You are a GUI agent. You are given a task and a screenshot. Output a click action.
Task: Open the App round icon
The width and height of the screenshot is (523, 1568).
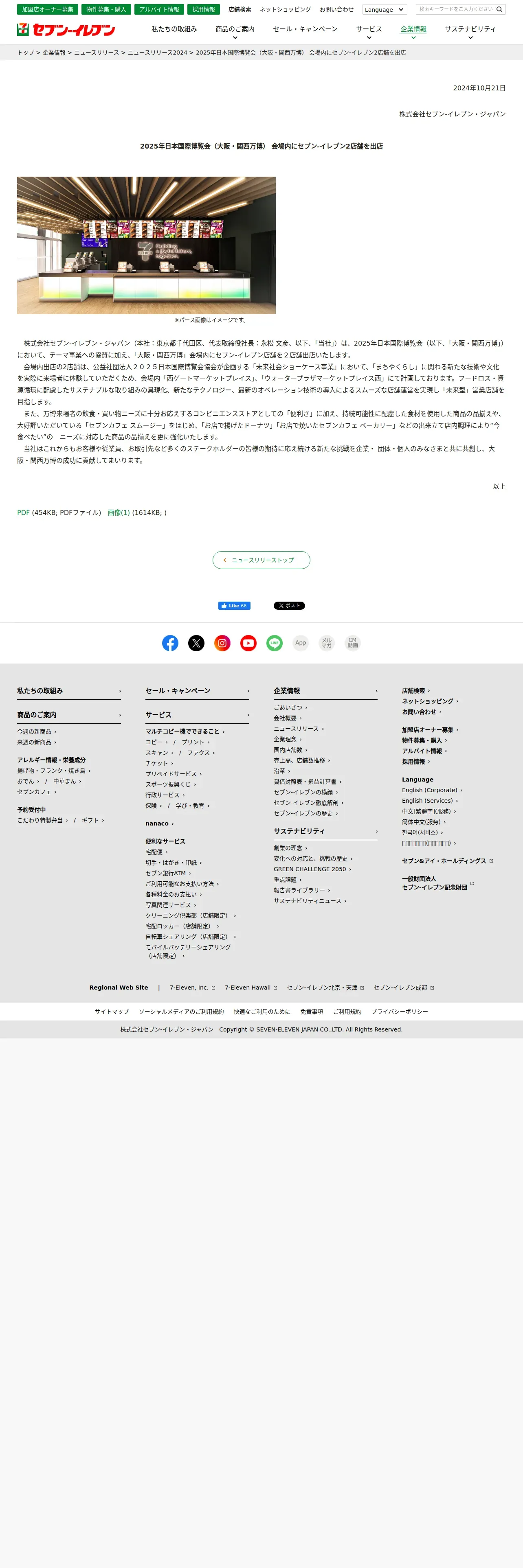(301, 643)
